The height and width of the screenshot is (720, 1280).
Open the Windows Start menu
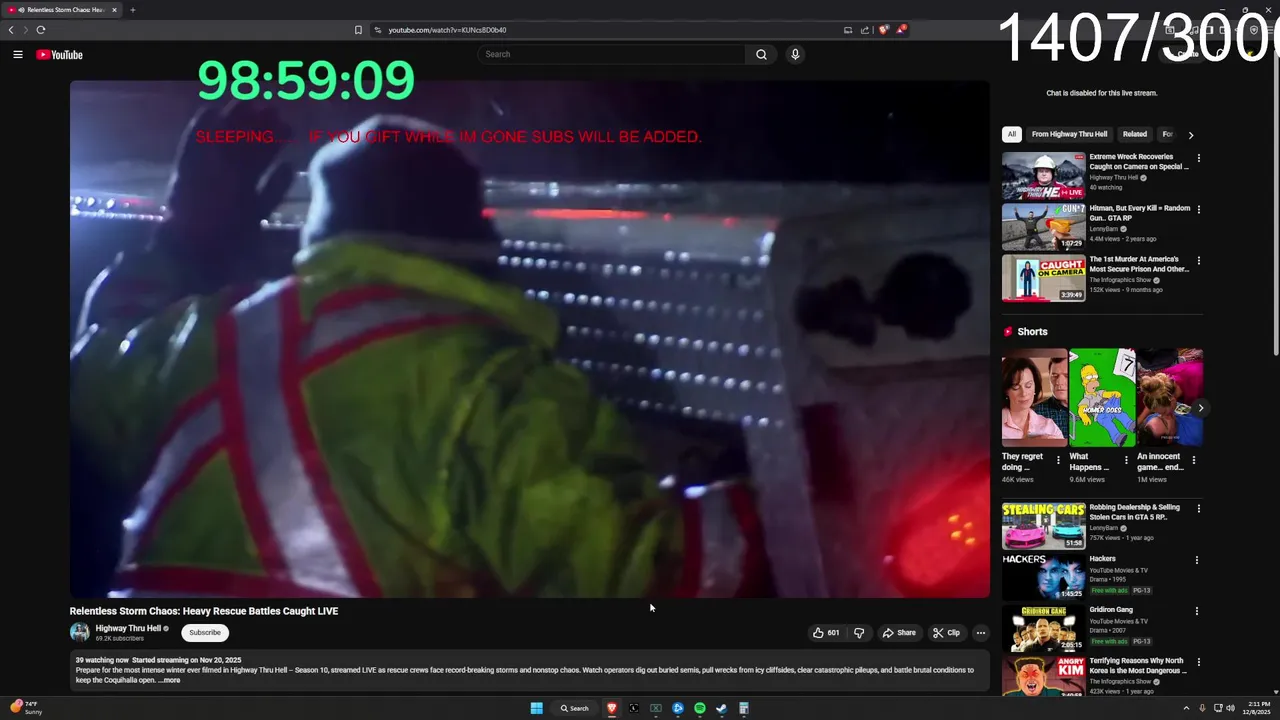point(537,708)
